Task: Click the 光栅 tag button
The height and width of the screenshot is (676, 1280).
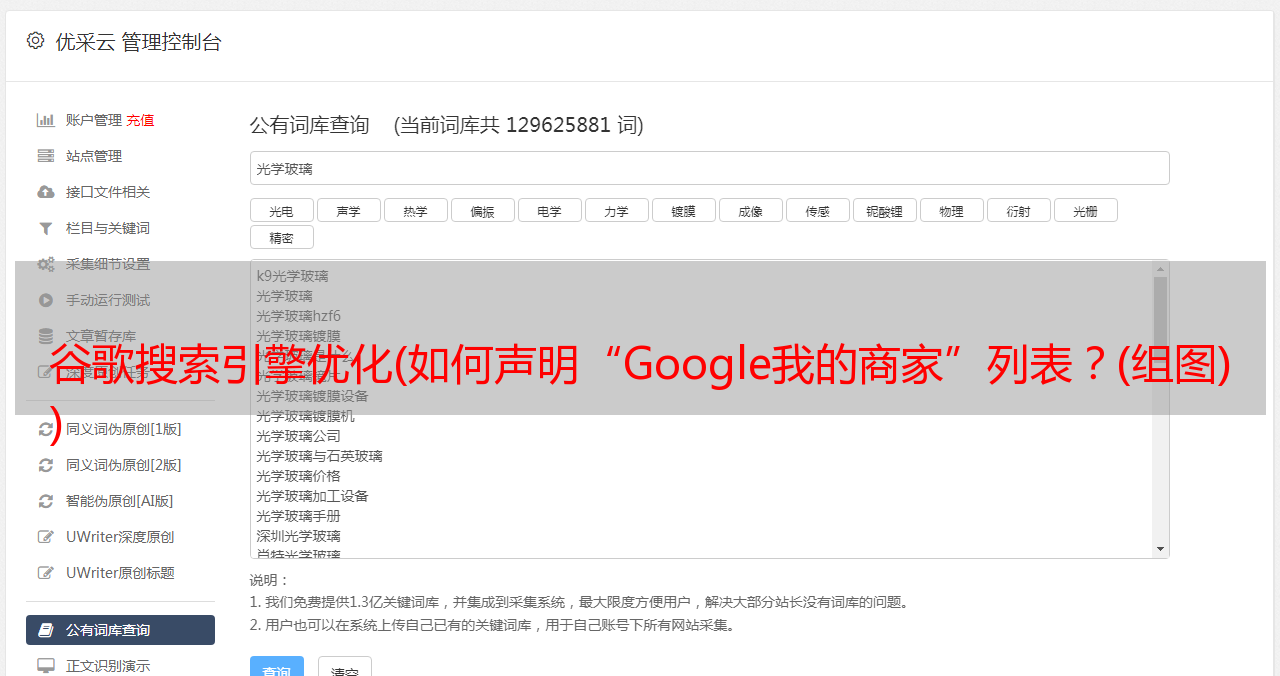Action: coord(1086,210)
